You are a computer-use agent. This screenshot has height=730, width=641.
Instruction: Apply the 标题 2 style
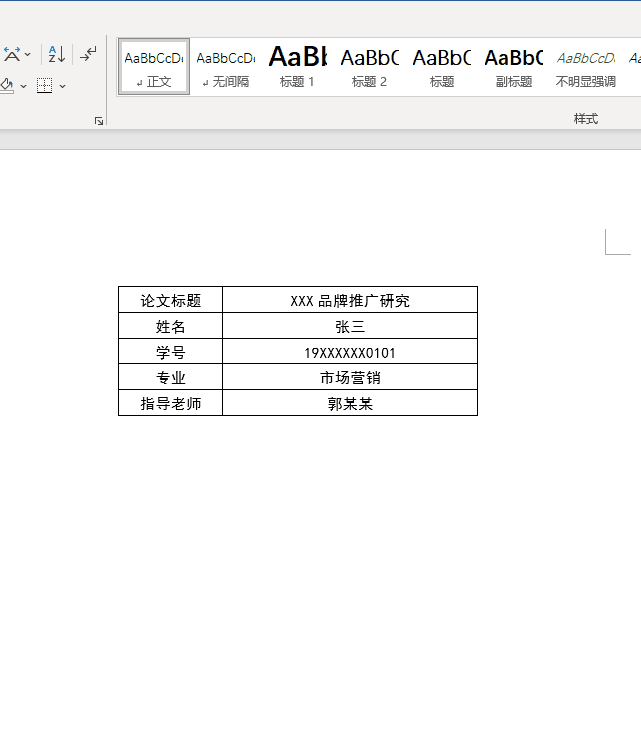[370, 67]
